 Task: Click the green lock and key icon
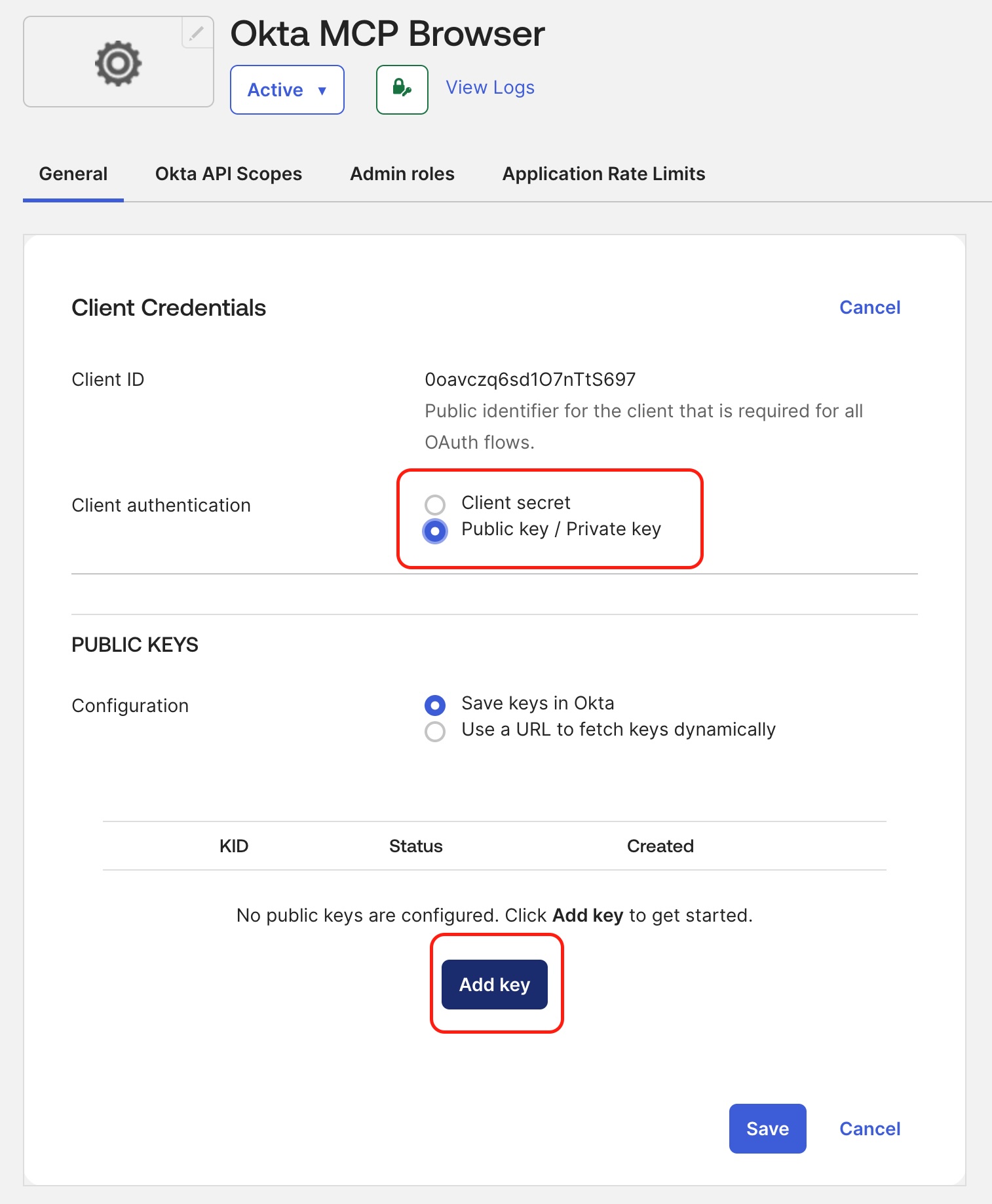tap(402, 89)
